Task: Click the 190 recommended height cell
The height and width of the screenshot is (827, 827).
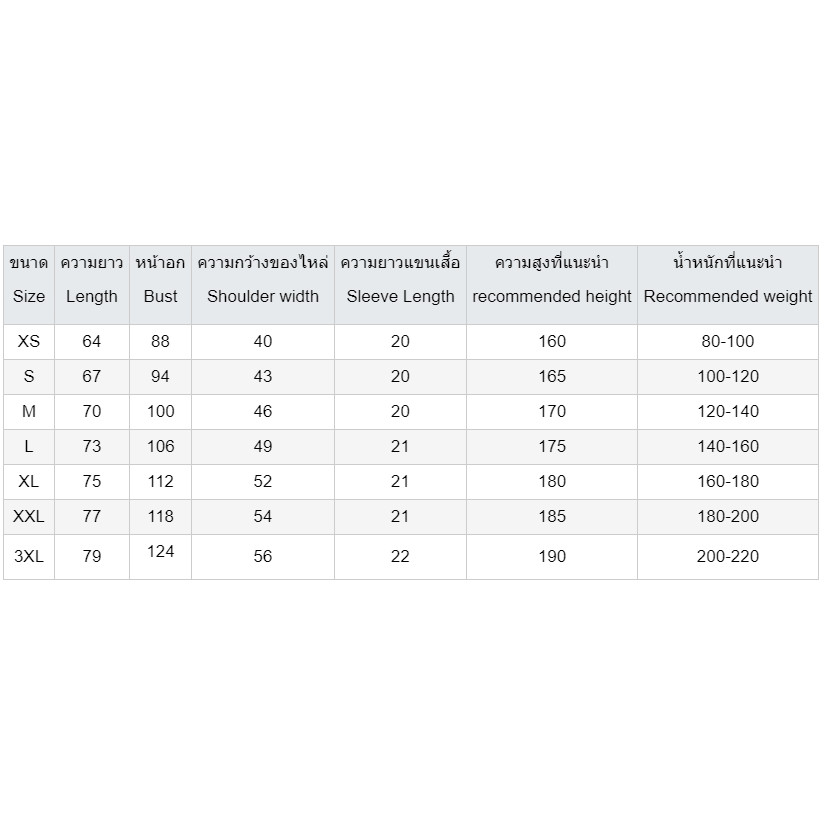Action: click(552, 556)
